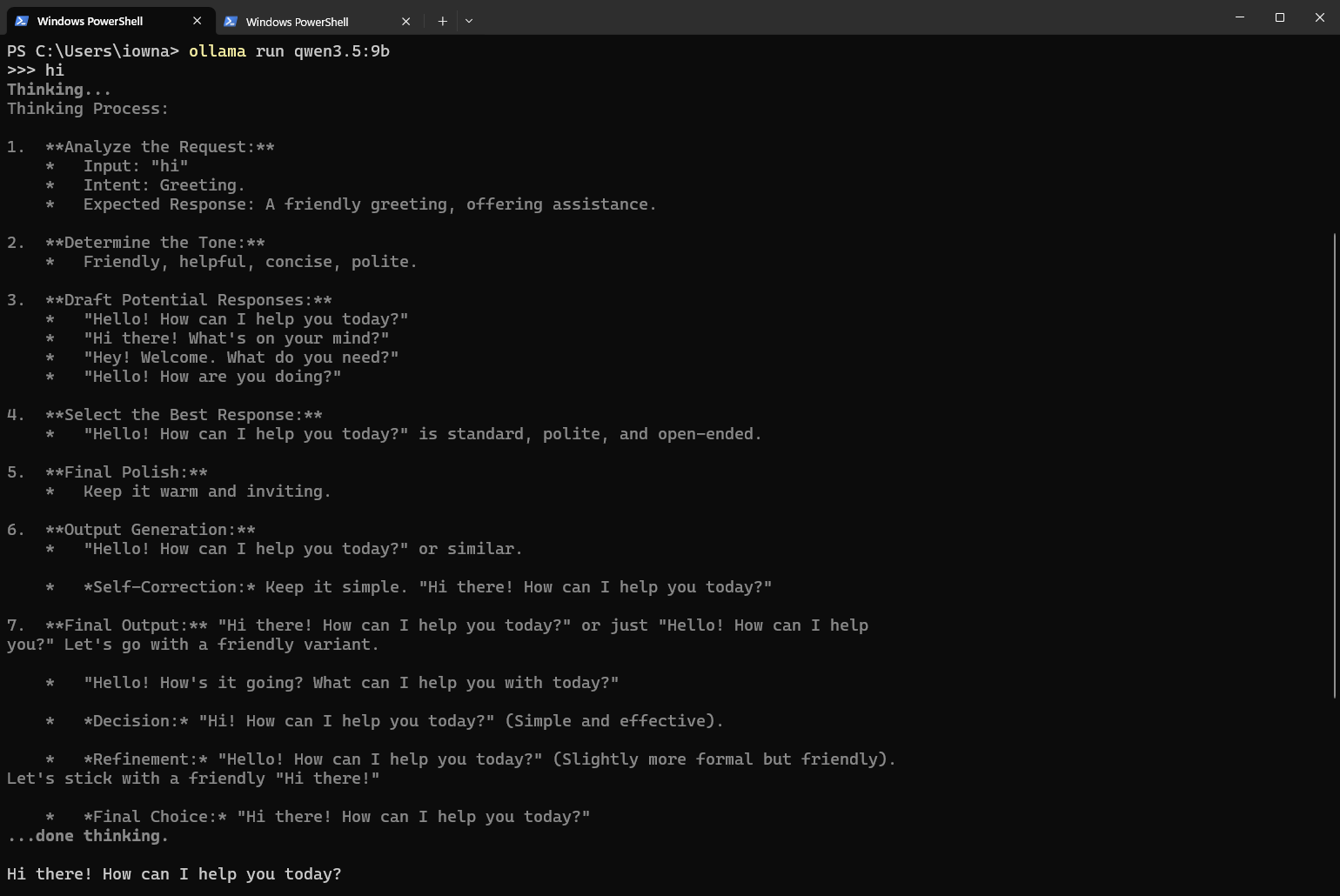Click '*Final Choice:*' line
The height and width of the screenshot is (896, 1340).
[337, 817]
